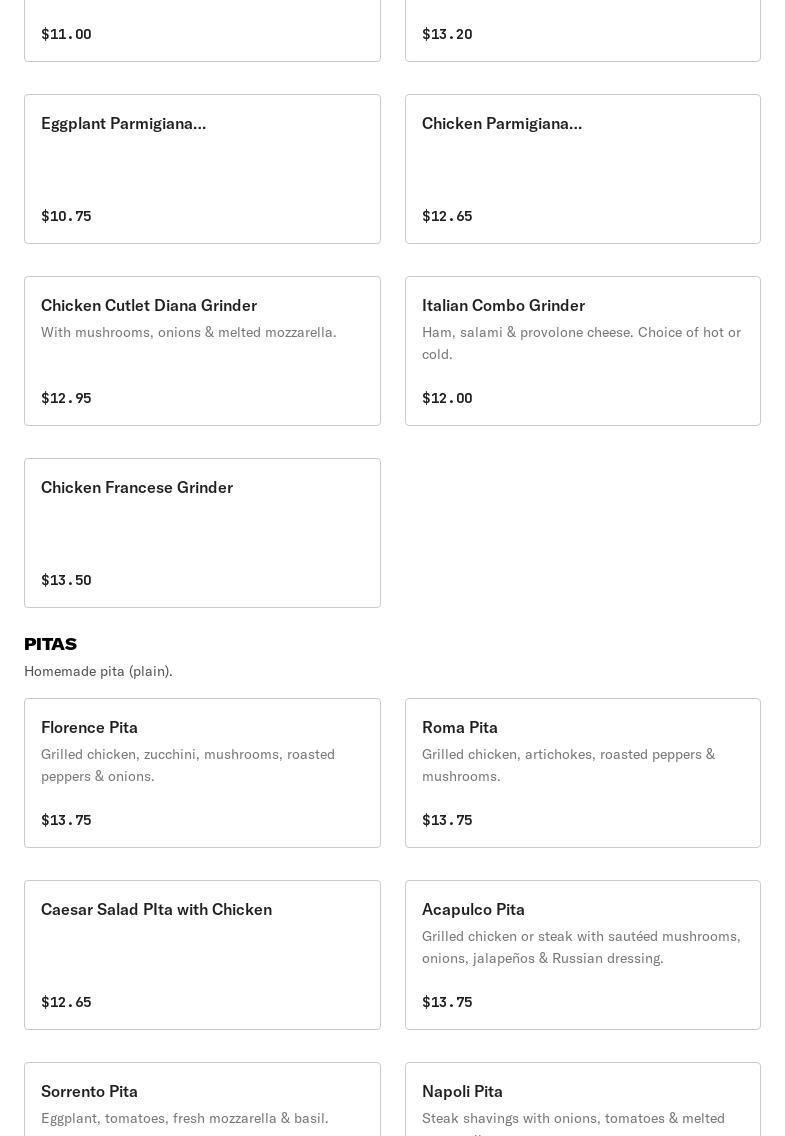Viewport: 785px width, 1136px height.
Task: Click the $12.95 price on Chicken Cutlet Diana
Action: coord(66,399)
